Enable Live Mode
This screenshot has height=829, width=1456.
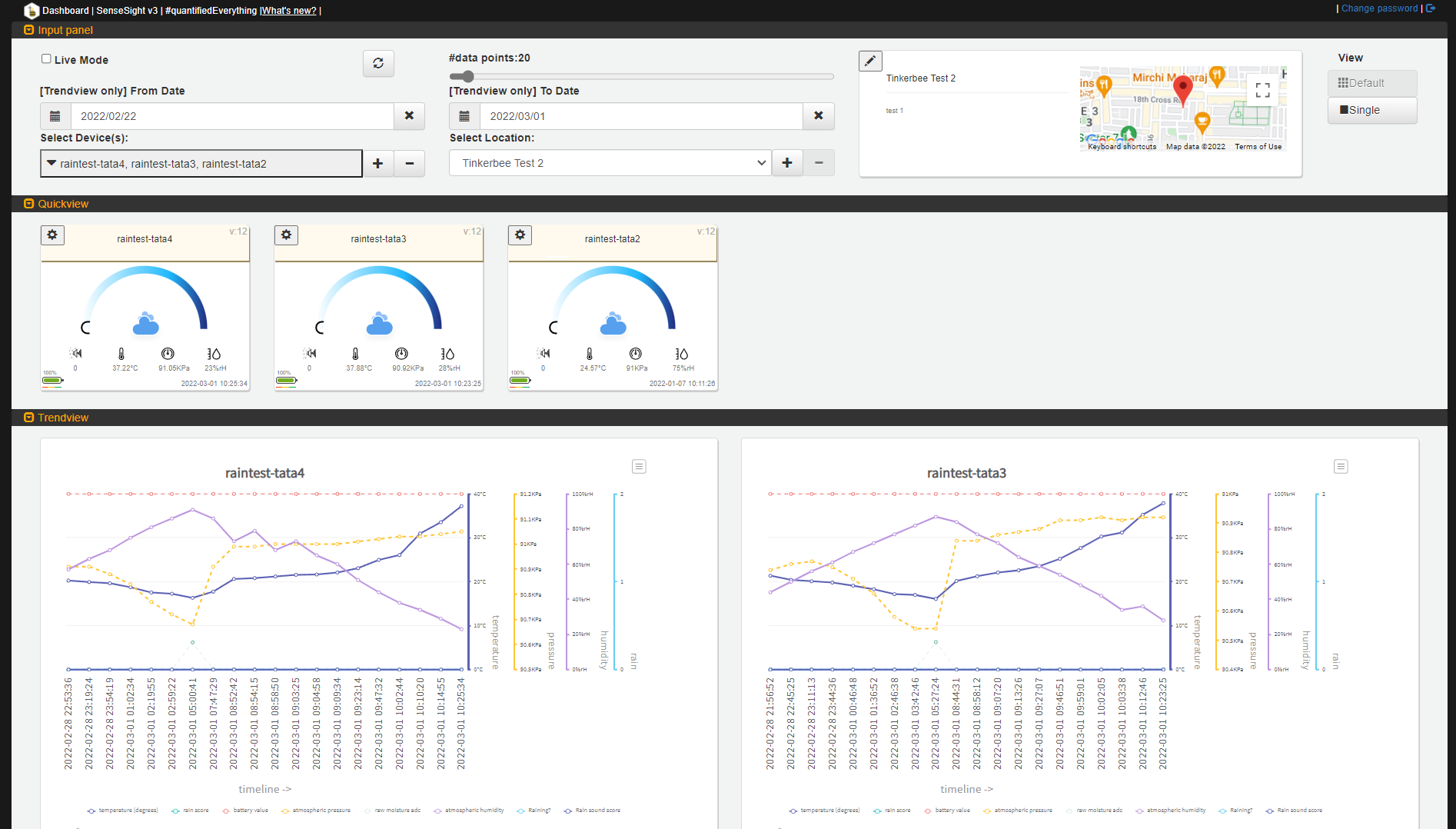[46, 58]
